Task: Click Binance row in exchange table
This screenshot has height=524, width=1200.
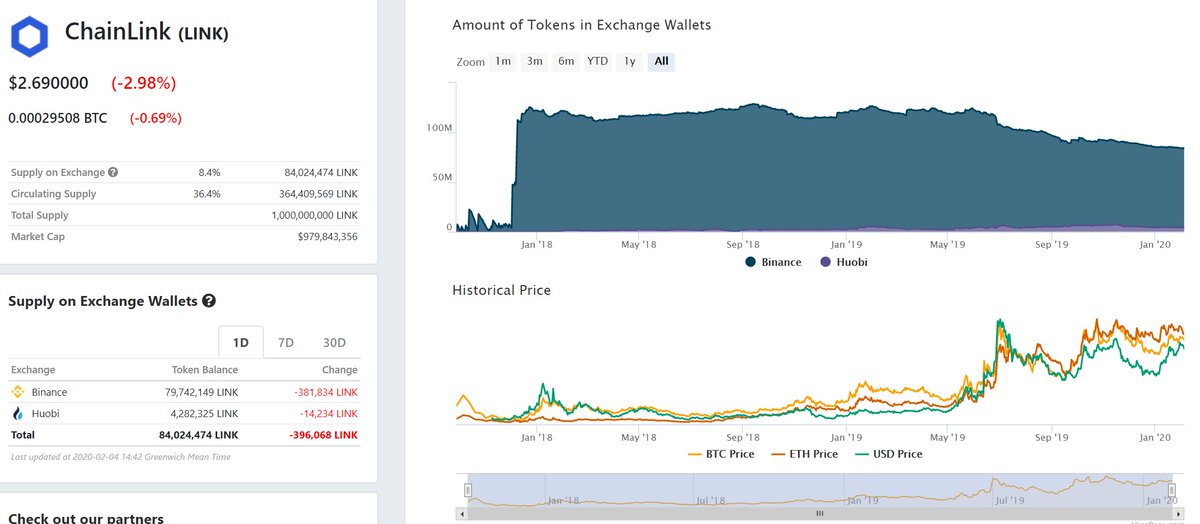Action: click(184, 392)
